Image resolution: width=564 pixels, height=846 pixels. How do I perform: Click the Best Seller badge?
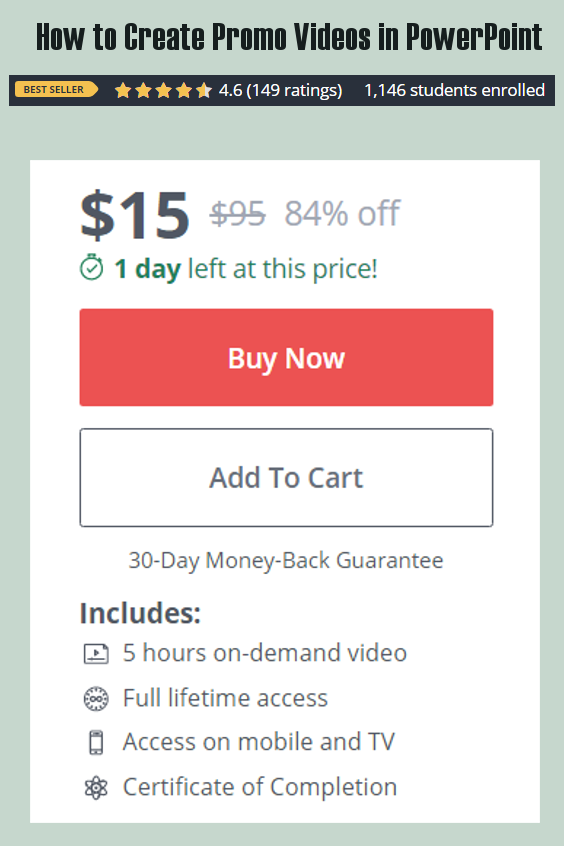tap(56, 90)
